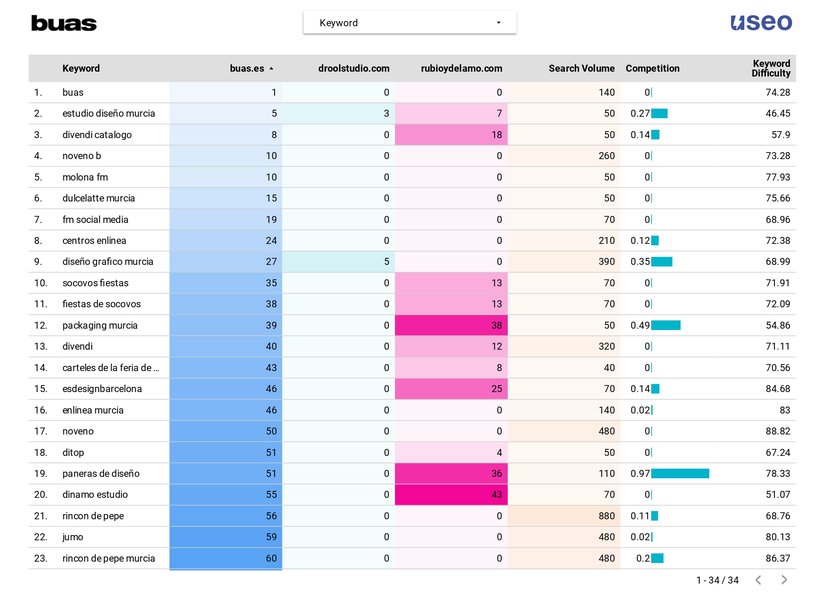Click the dropdown arrow in Keyword selector
This screenshot has width=820, height=615.
(x=498, y=22)
